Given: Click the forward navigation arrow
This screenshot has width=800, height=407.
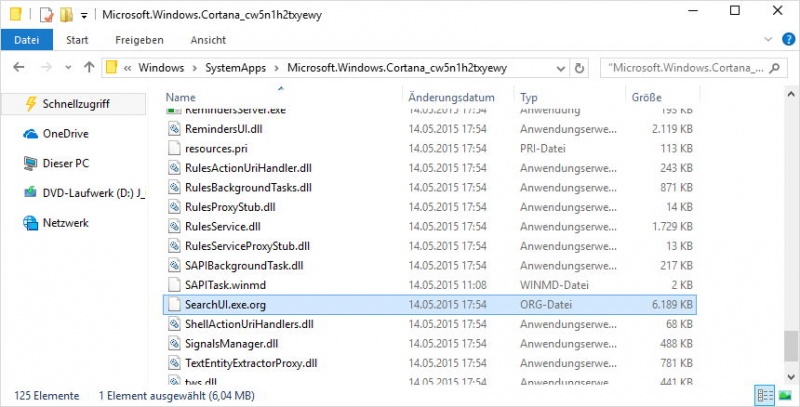Looking at the screenshot, I should coord(46,67).
